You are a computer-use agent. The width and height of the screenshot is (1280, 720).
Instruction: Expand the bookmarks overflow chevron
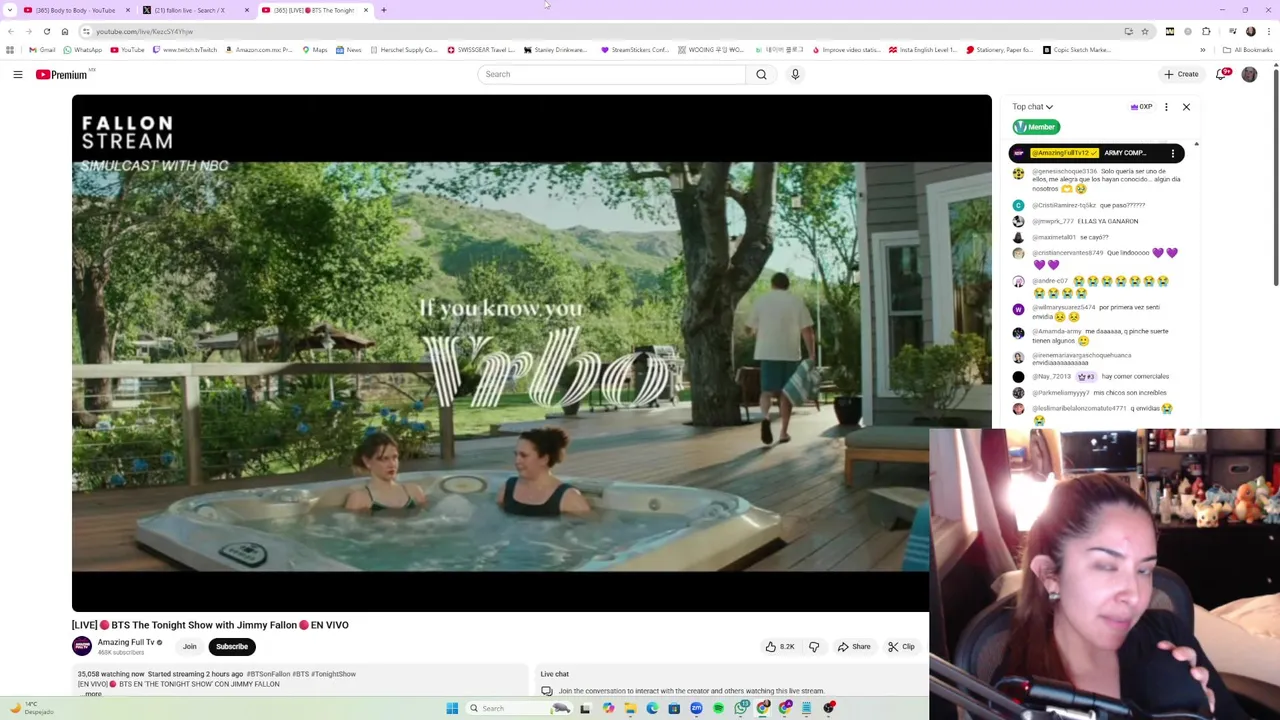tap(1203, 50)
